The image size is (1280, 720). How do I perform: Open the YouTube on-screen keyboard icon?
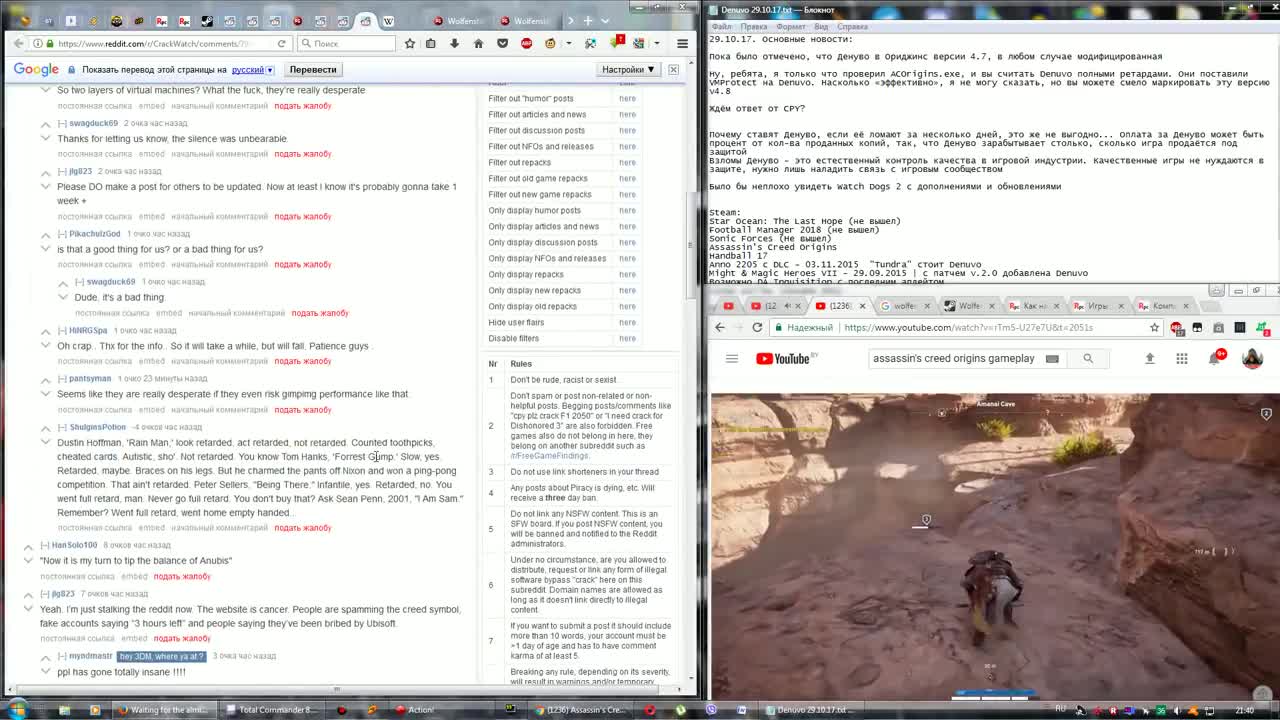(1052, 358)
